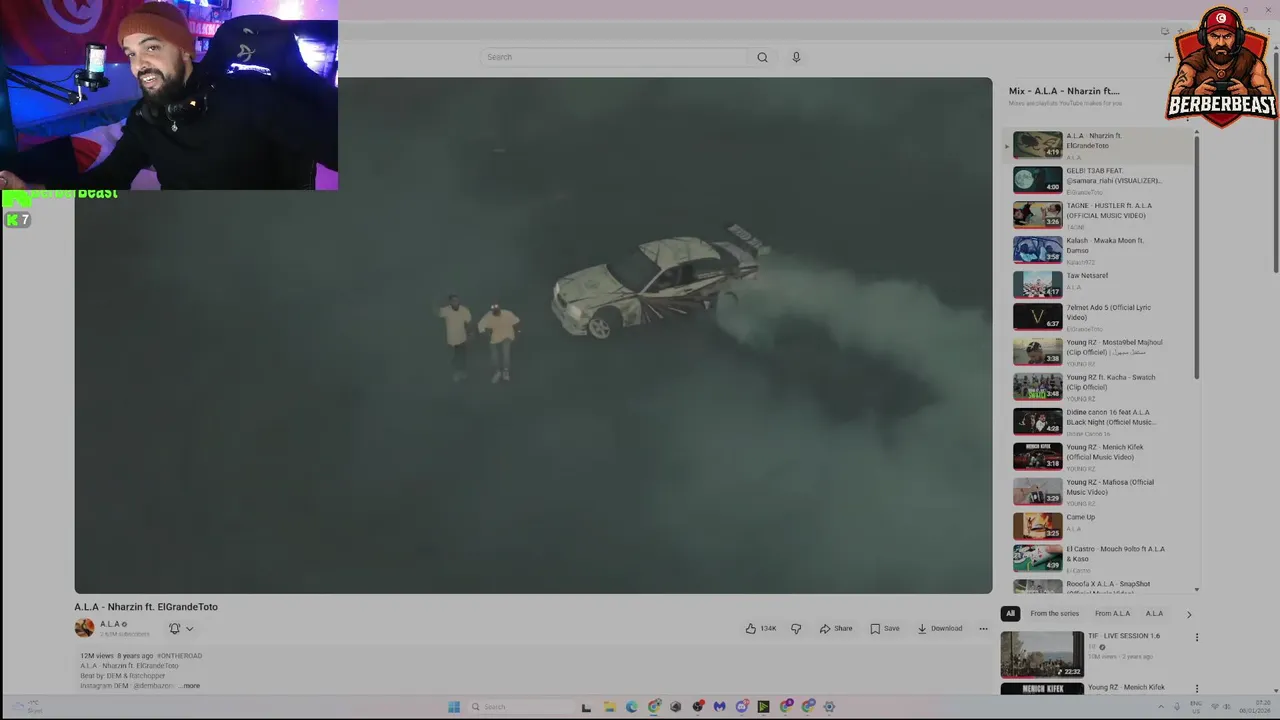This screenshot has height=720, width=1280.
Task: Open the Windows Start menu
Action: point(453,706)
